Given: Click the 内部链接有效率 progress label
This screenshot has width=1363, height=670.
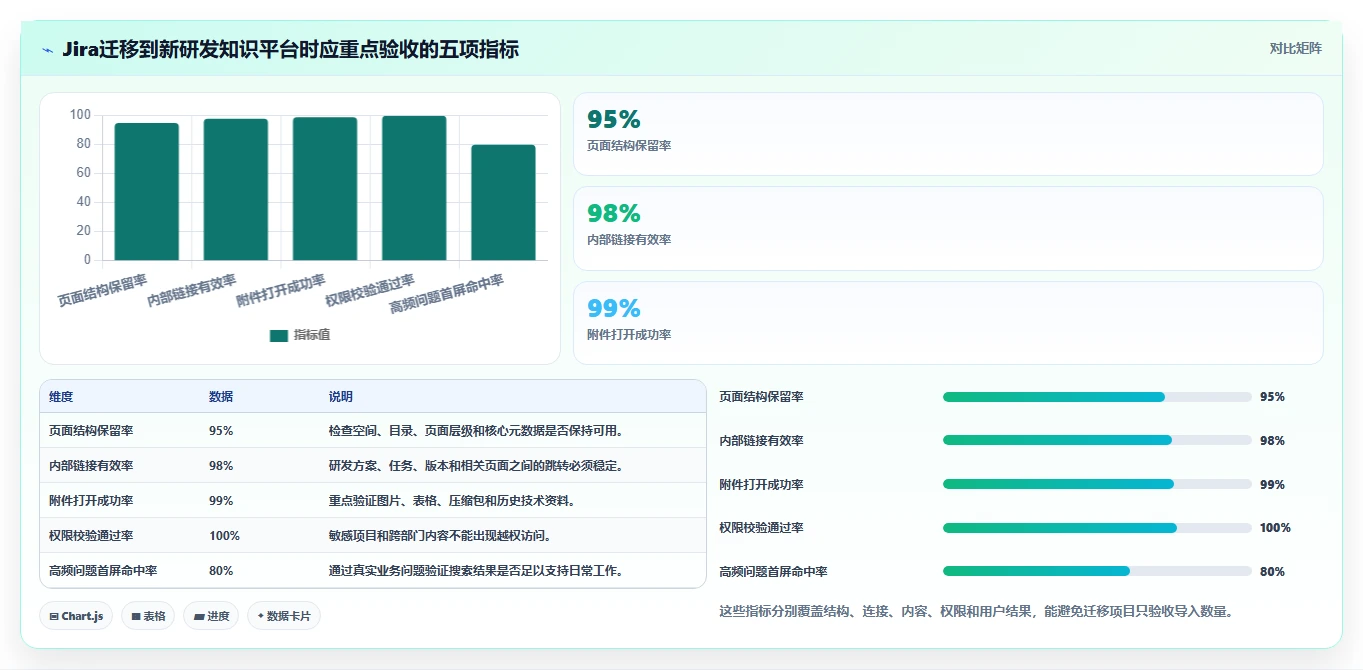Looking at the screenshot, I should [x=761, y=441].
